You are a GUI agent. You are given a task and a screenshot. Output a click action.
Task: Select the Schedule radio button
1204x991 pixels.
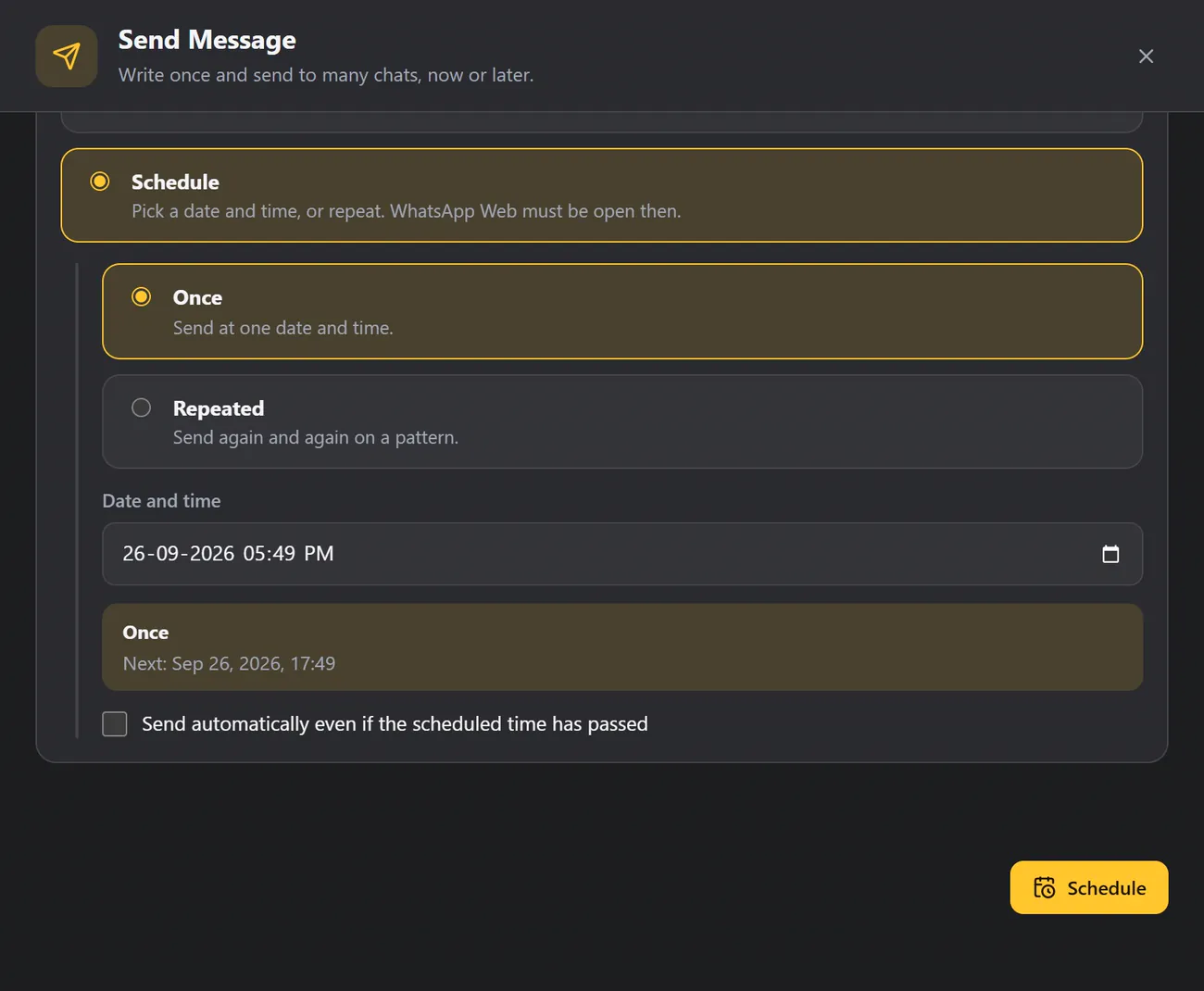[100, 182]
